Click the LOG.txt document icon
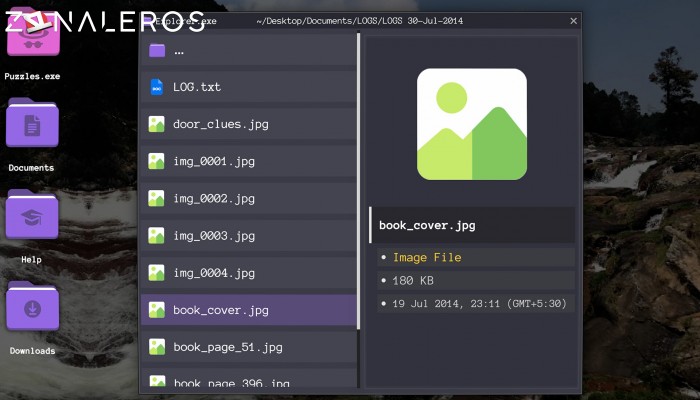 156,87
